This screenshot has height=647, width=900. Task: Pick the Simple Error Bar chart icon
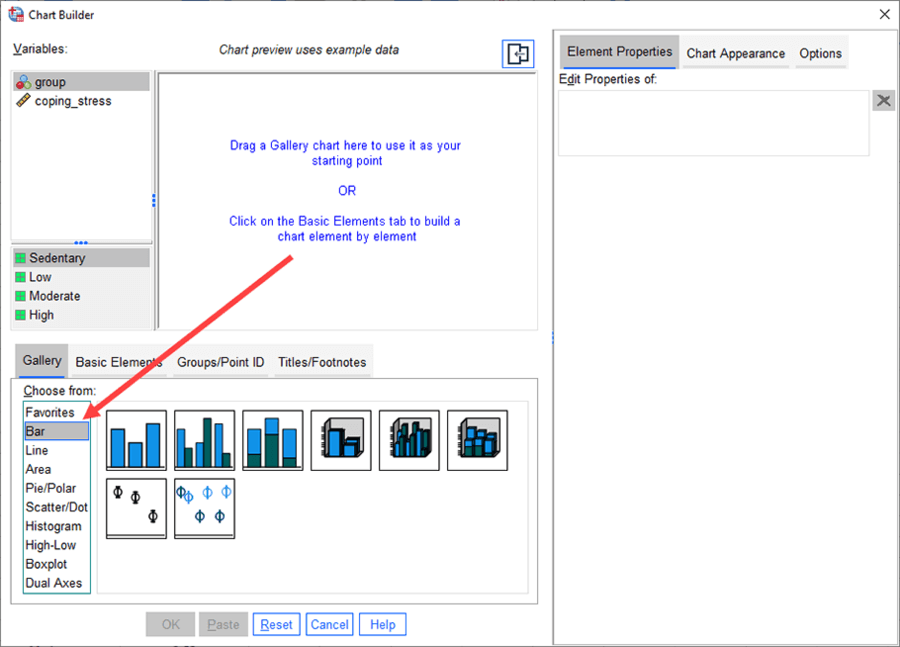136,508
